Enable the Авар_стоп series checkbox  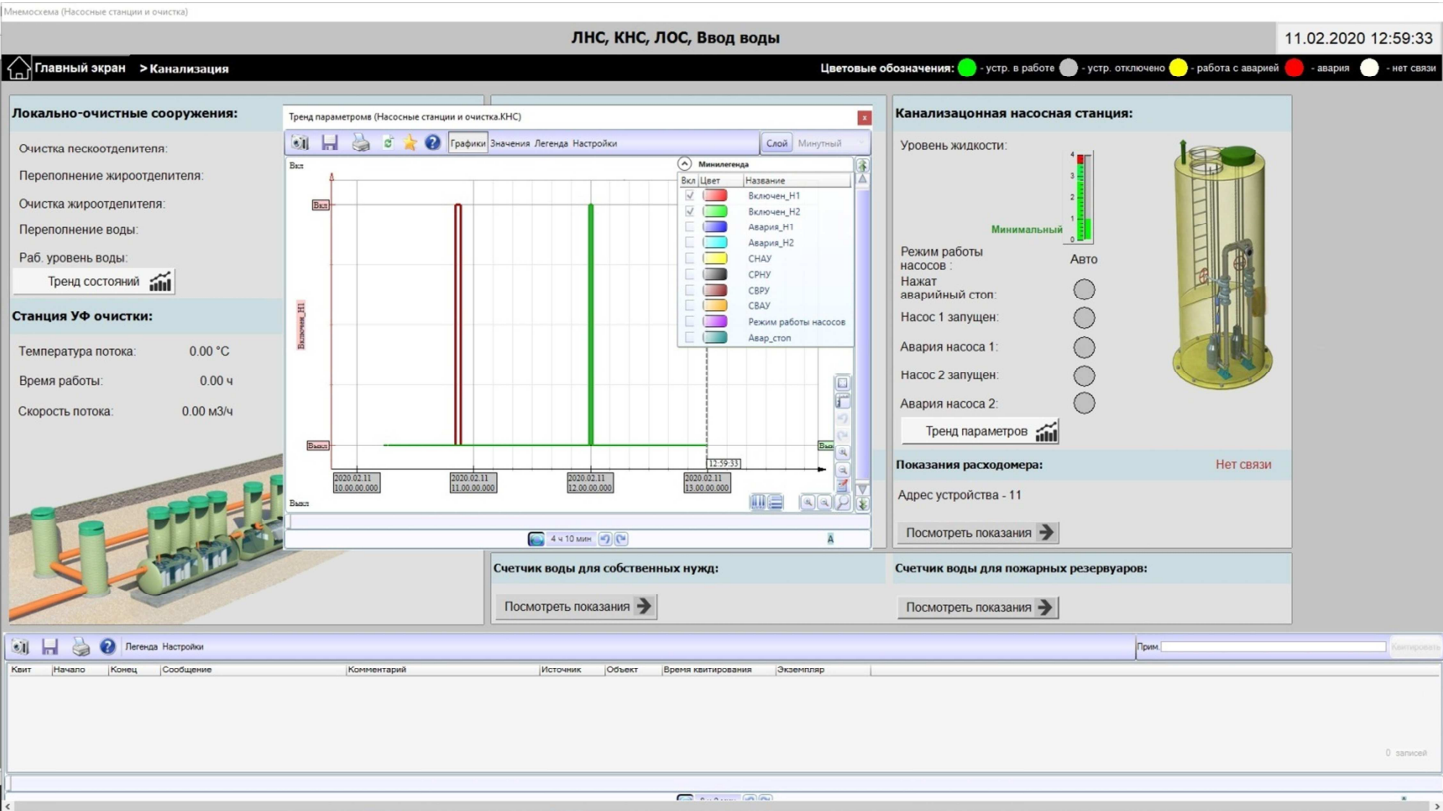point(689,338)
